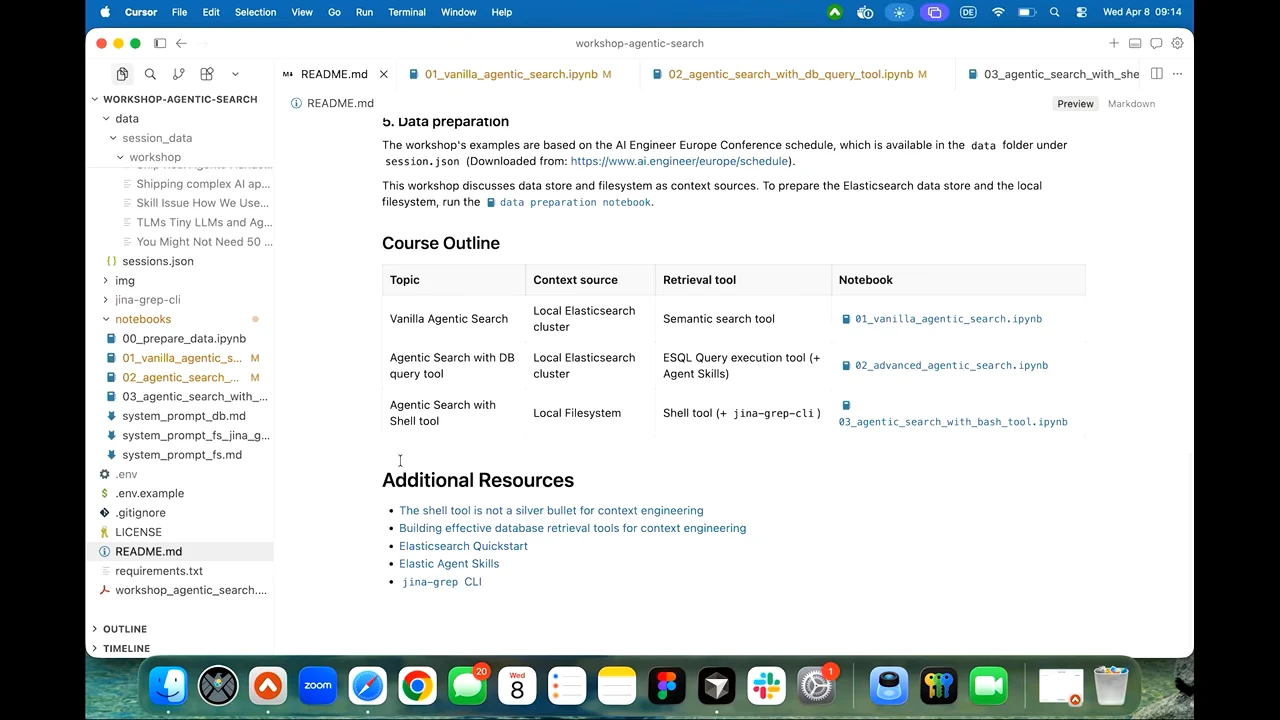Open 'Building effective database retrieval tools' link
This screenshot has width=1280, height=720.
[x=572, y=528]
